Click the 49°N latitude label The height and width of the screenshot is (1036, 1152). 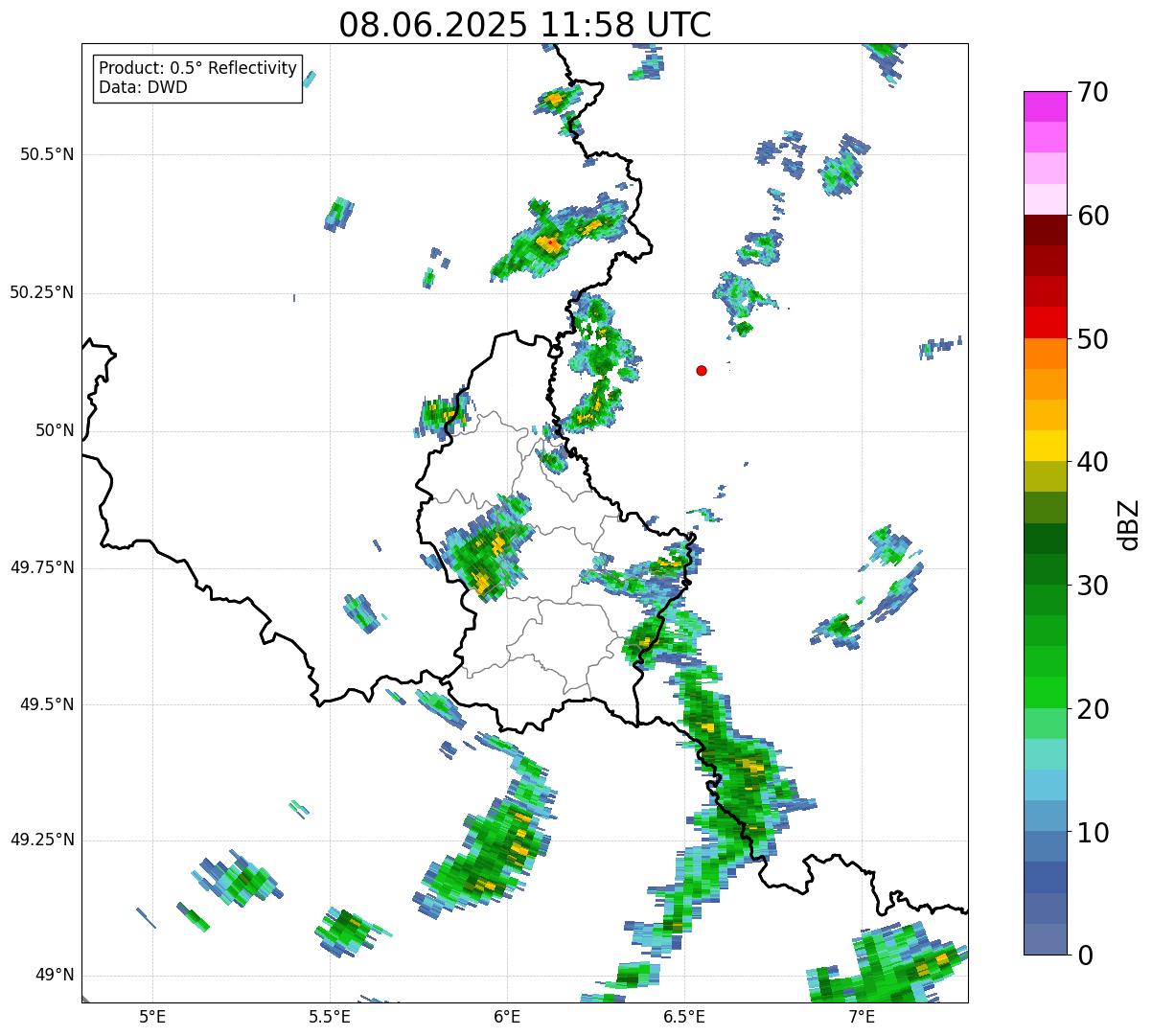click(x=56, y=975)
